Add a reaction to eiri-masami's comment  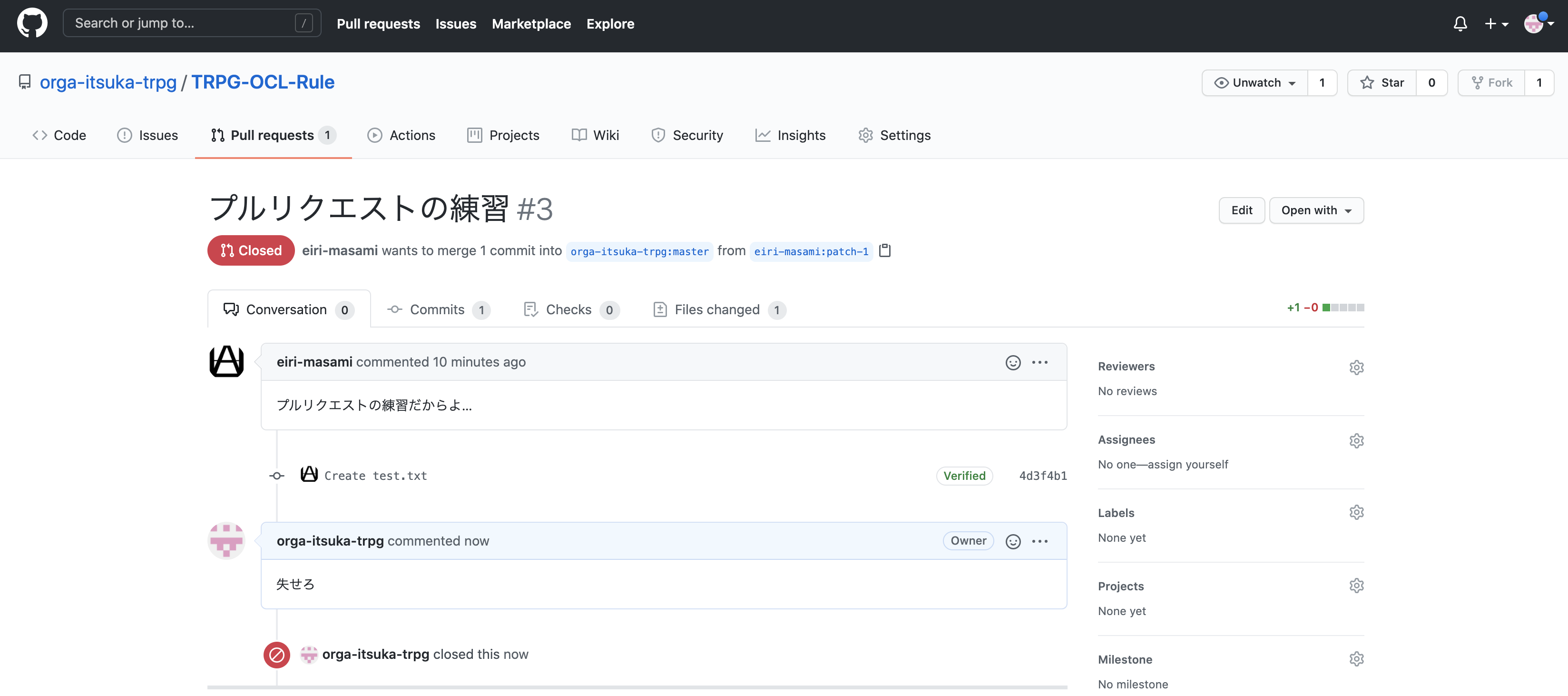click(1013, 362)
